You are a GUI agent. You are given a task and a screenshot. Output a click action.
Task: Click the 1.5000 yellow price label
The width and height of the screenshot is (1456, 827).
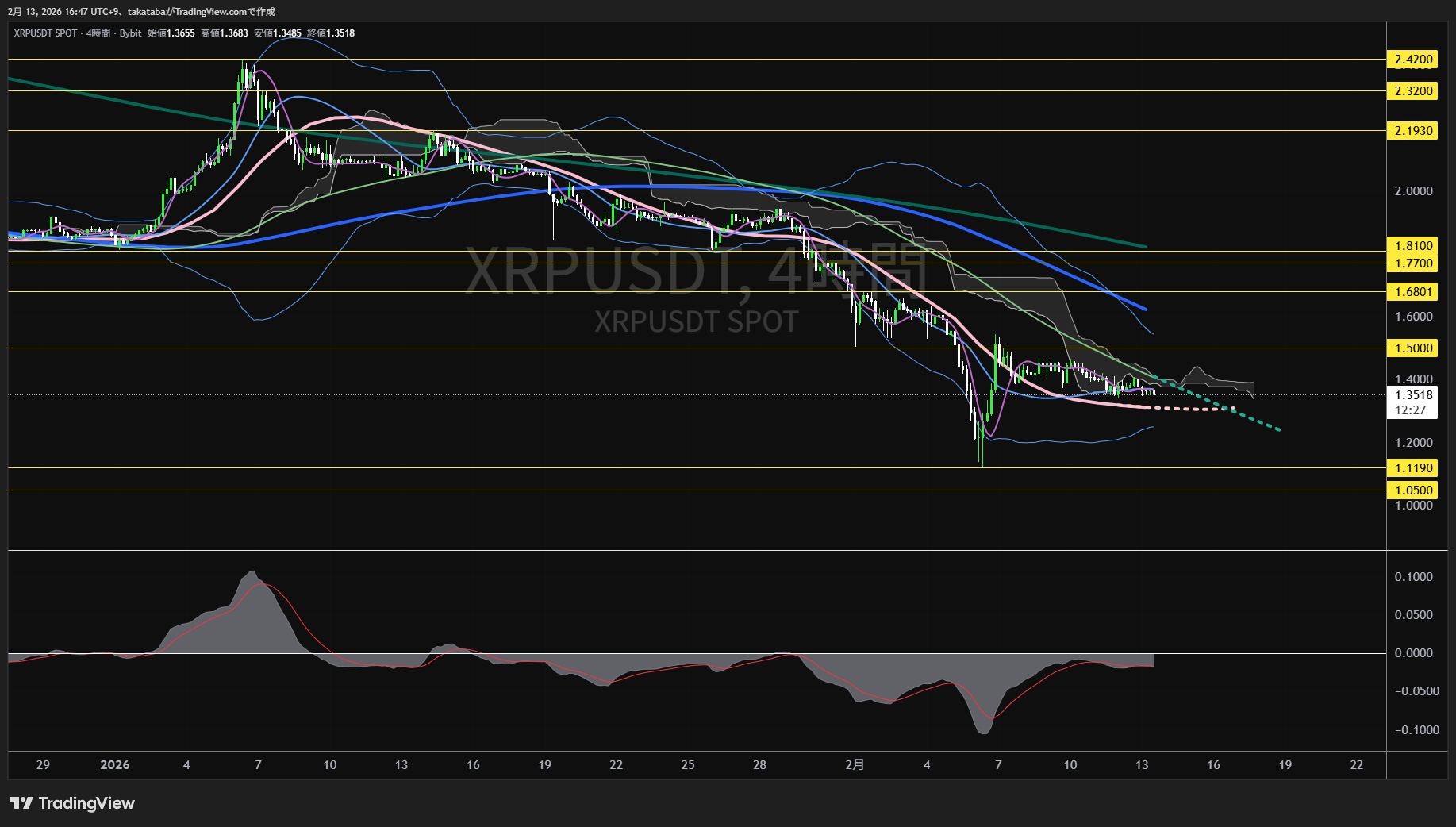1413,348
